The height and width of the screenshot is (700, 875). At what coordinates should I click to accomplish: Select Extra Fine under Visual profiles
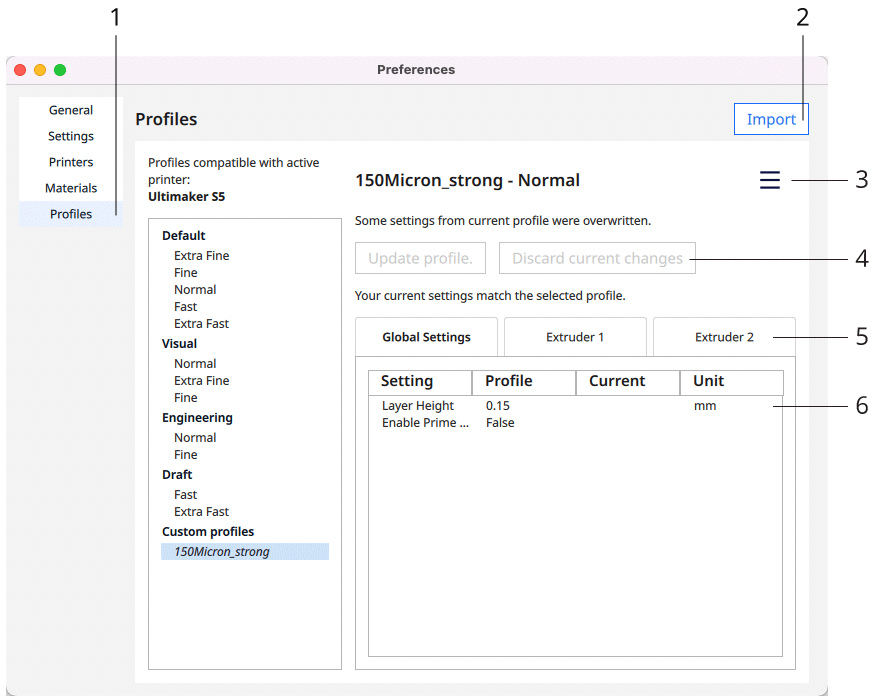(201, 381)
